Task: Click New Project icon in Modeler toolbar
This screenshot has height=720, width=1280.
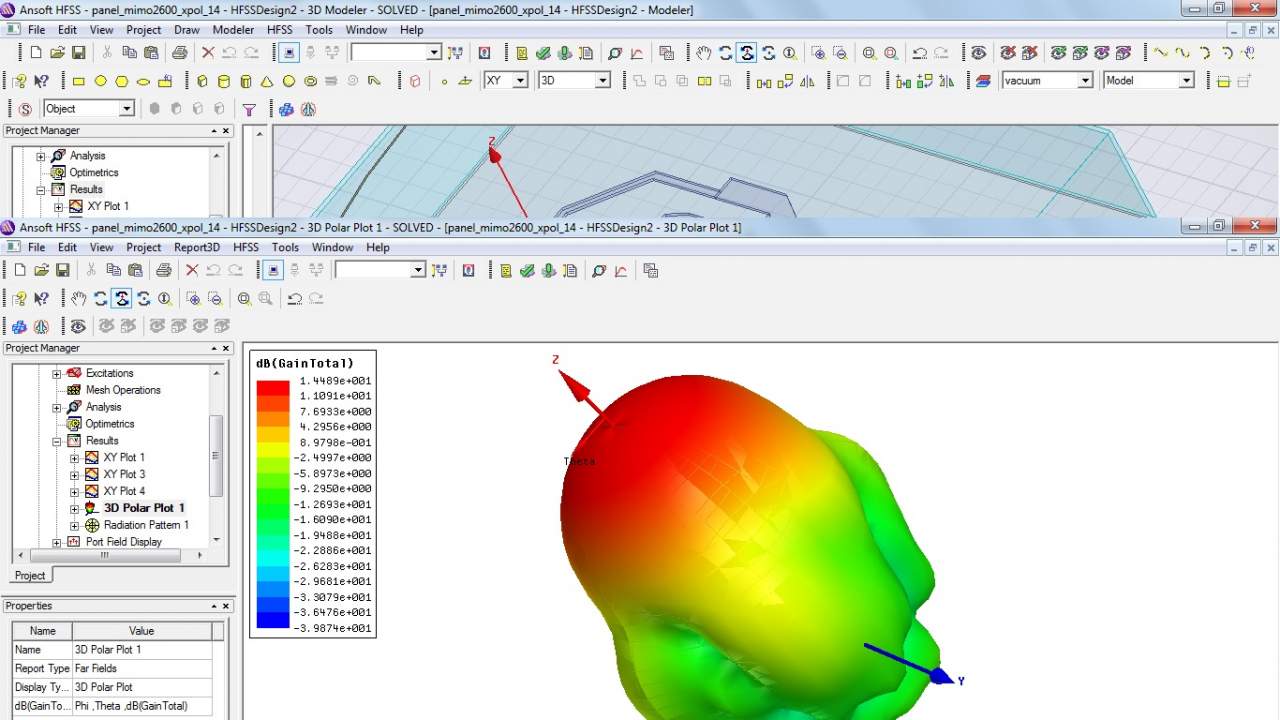Action: [36, 53]
